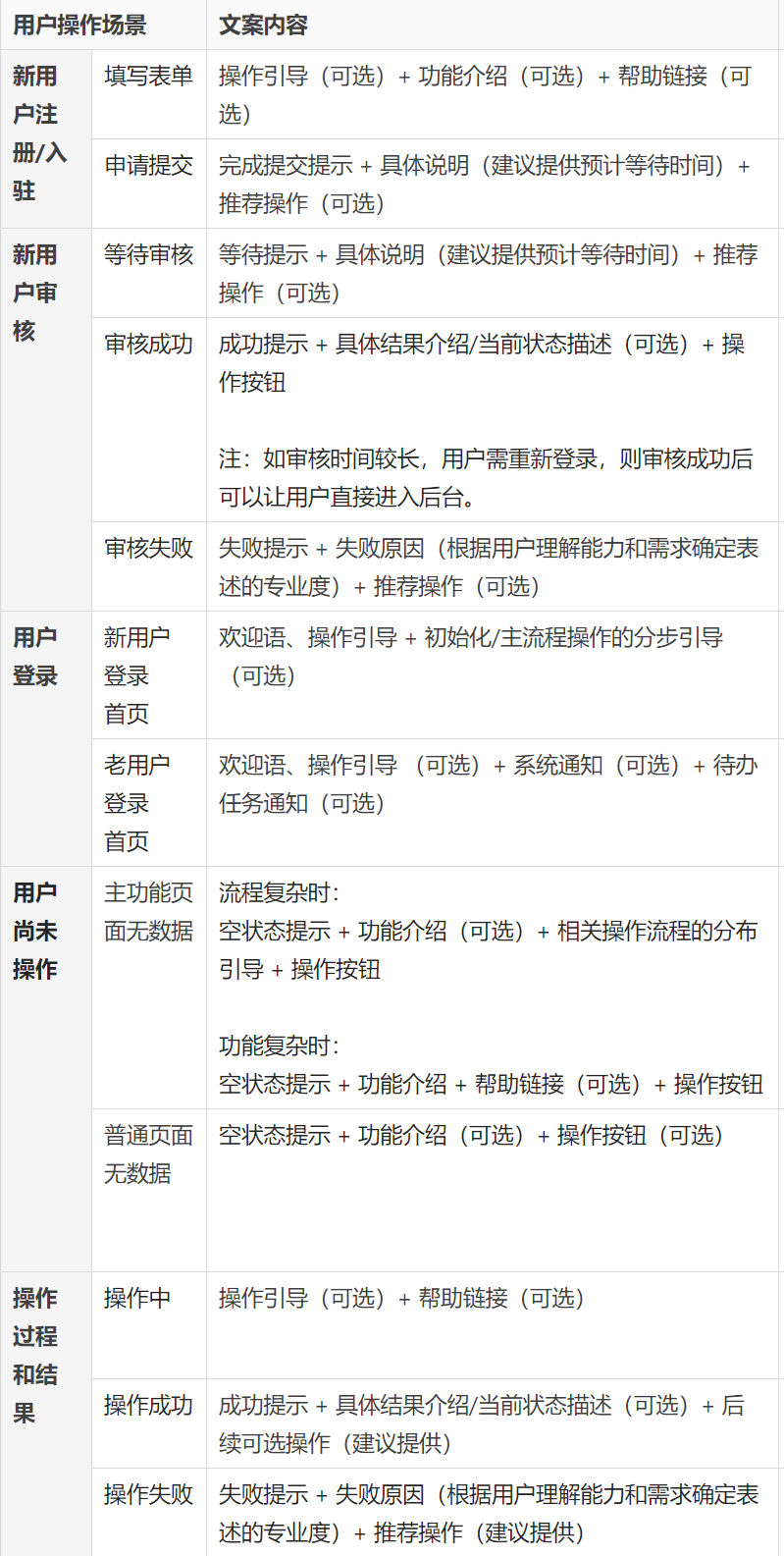This screenshot has height=1556, width=784.
Task: Select the 申请提交 scenario cell
Action: click(148, 166)
